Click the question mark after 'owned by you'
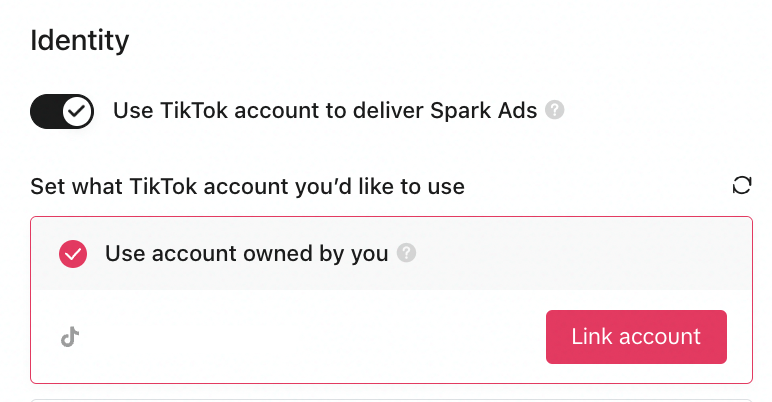 [406, 253]
